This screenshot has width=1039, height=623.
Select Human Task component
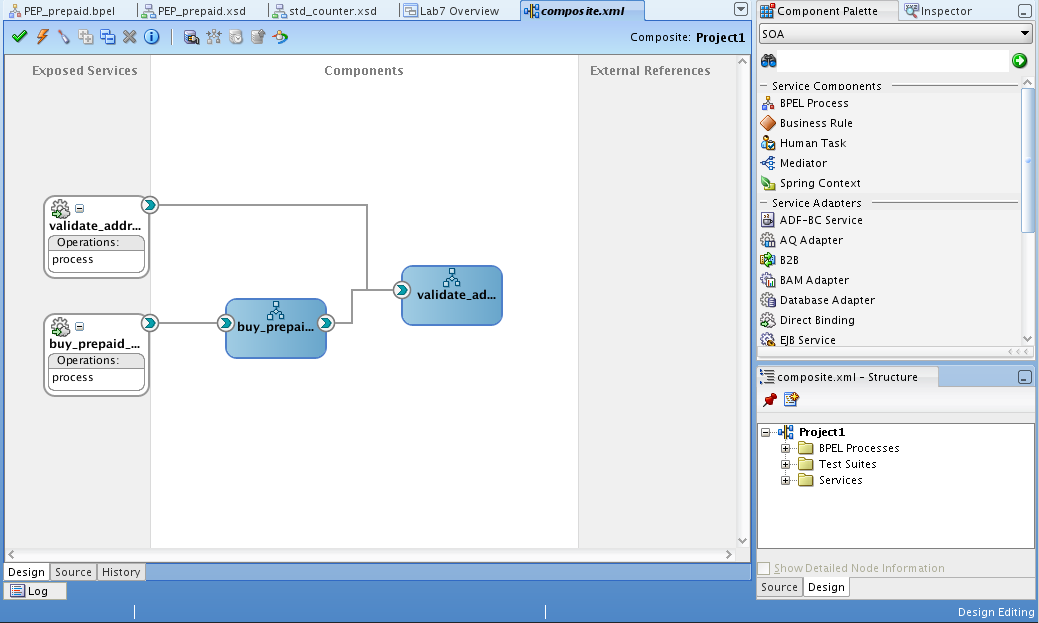[812, 143]
